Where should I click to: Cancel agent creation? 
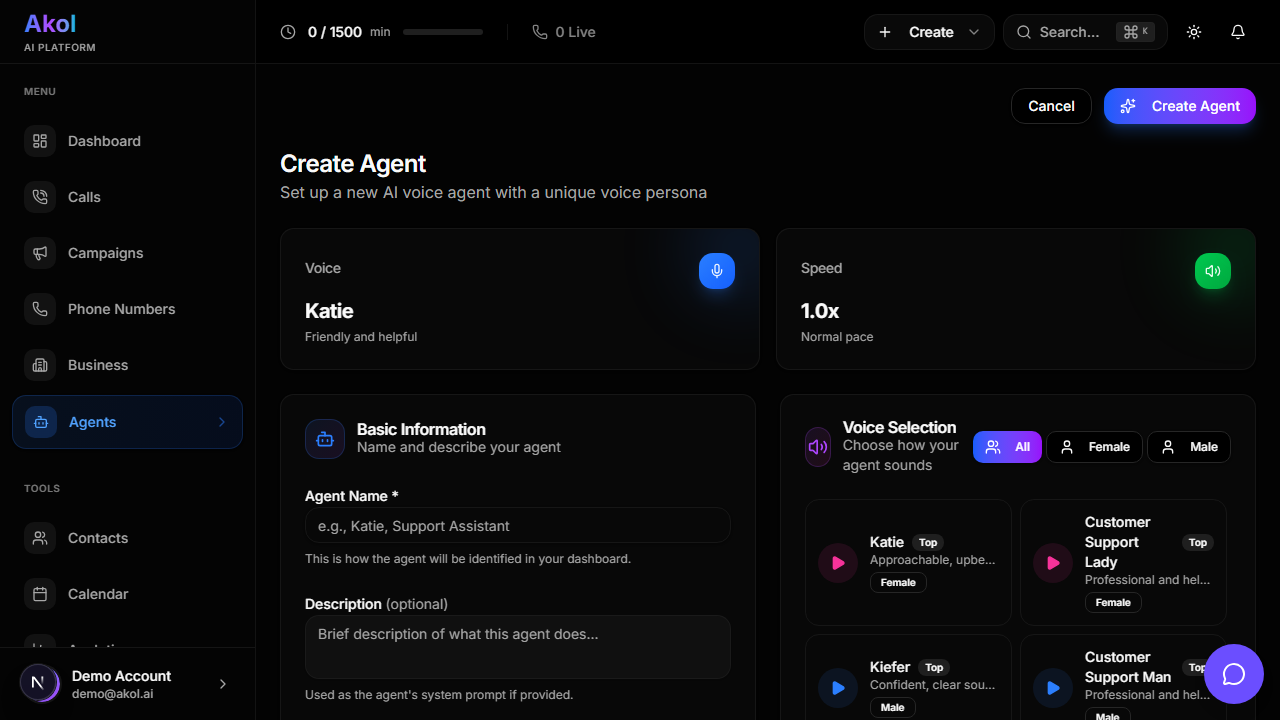(1051, 105)
